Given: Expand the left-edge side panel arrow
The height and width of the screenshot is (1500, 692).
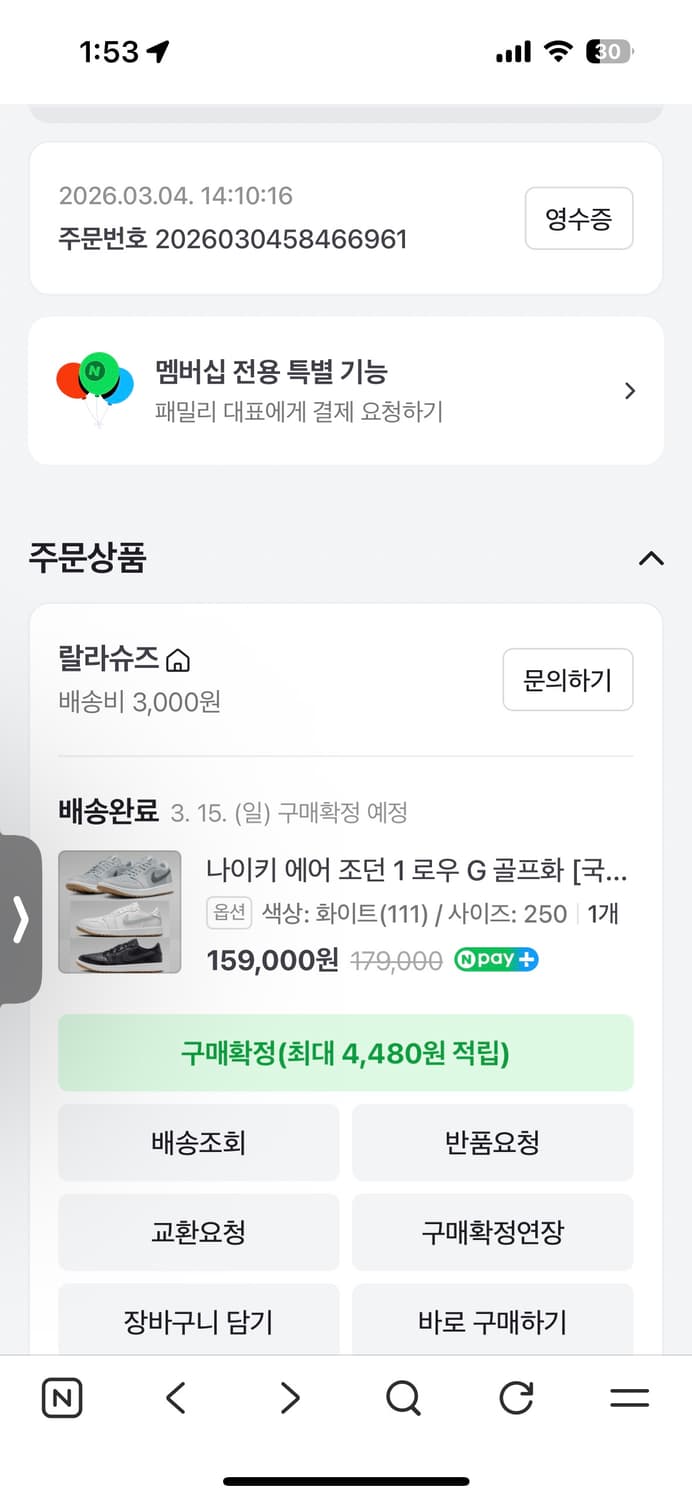Looking at the screenshot, I should [x=22, y=920].
